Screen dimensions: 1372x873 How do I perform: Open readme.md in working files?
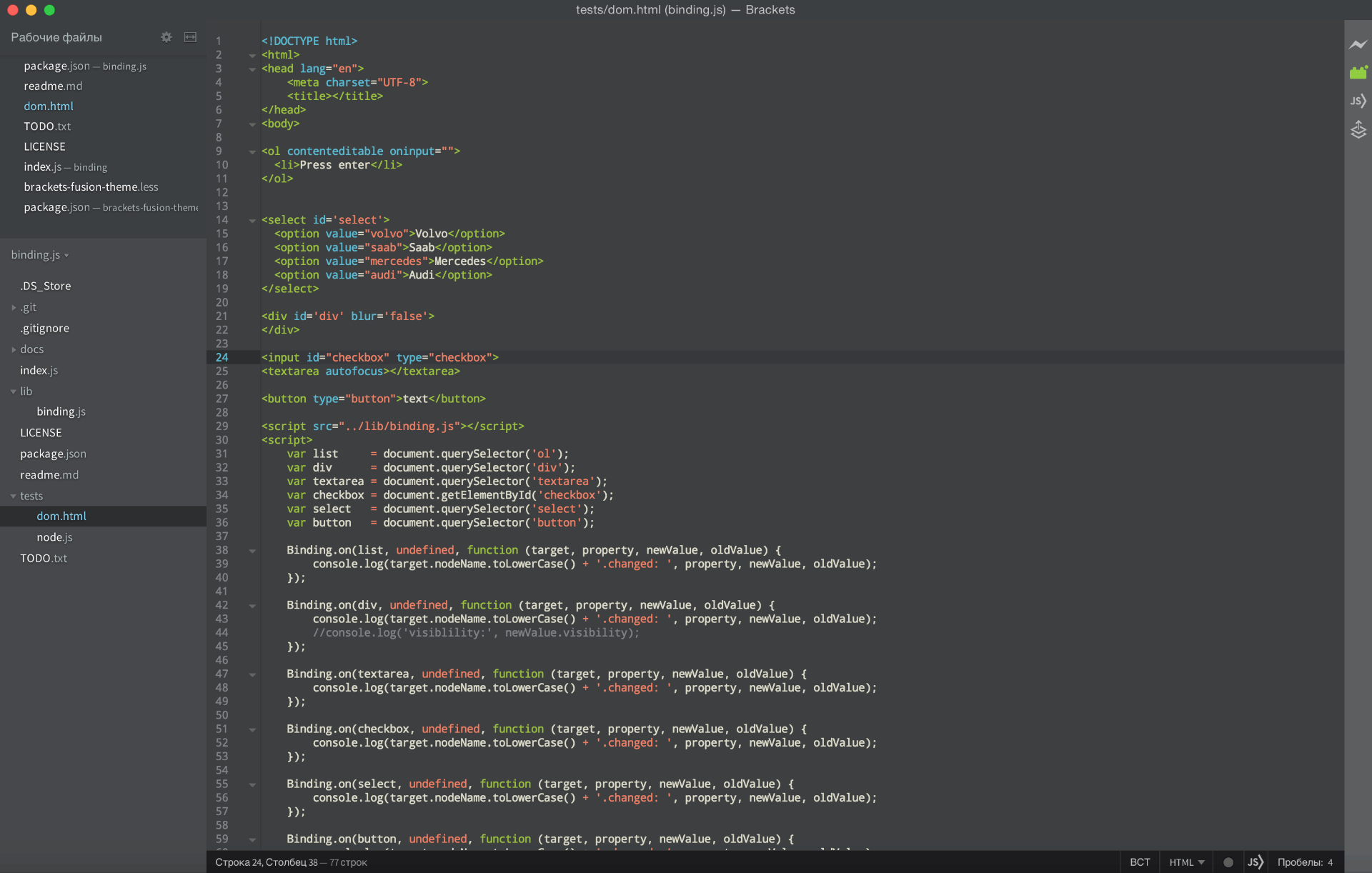(53, 86)
